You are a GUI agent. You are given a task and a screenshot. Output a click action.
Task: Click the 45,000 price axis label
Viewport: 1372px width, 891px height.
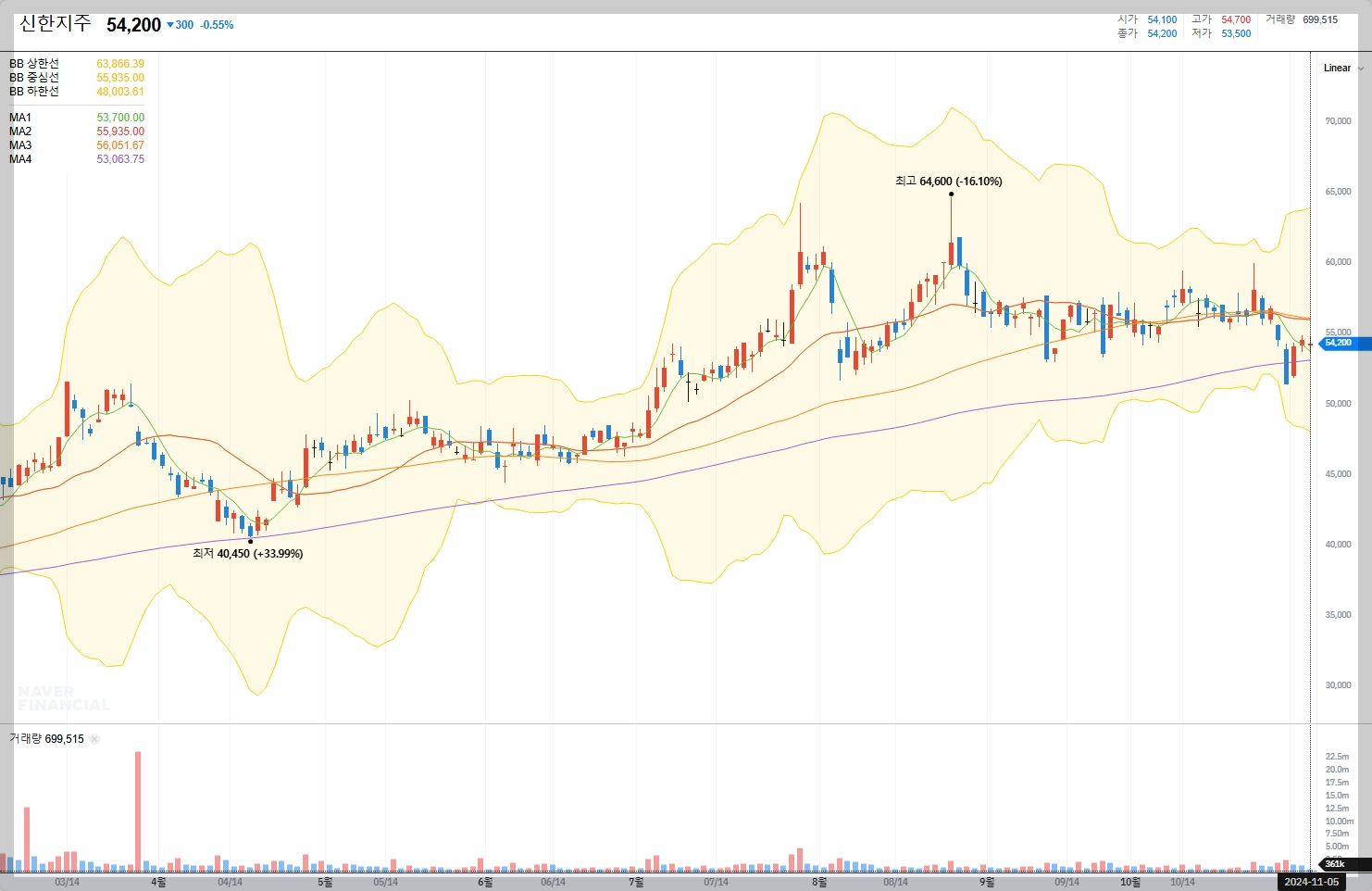click(1338, 474)
